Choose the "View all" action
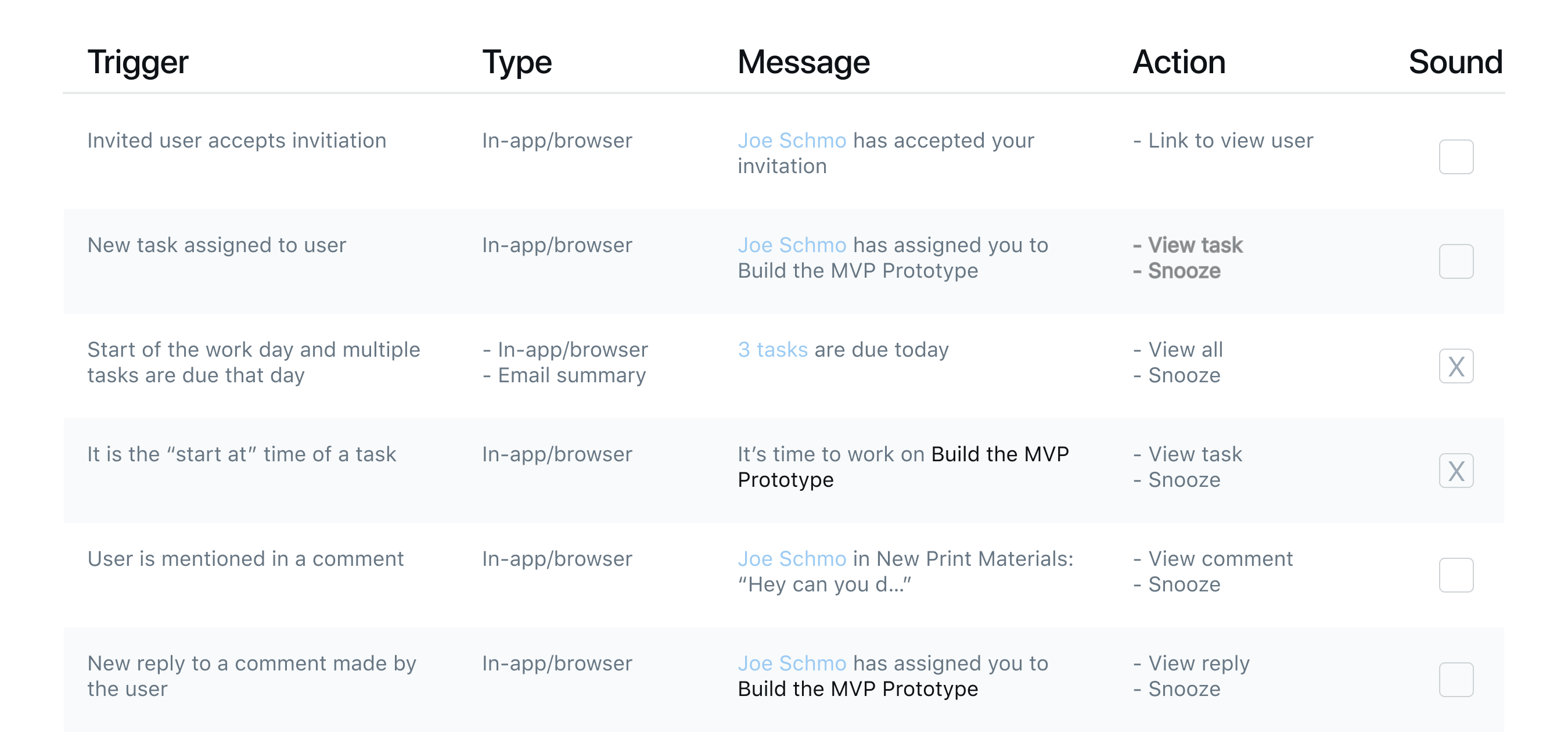Viewport: 1568px width, 732px height. tap(1185, 350)
